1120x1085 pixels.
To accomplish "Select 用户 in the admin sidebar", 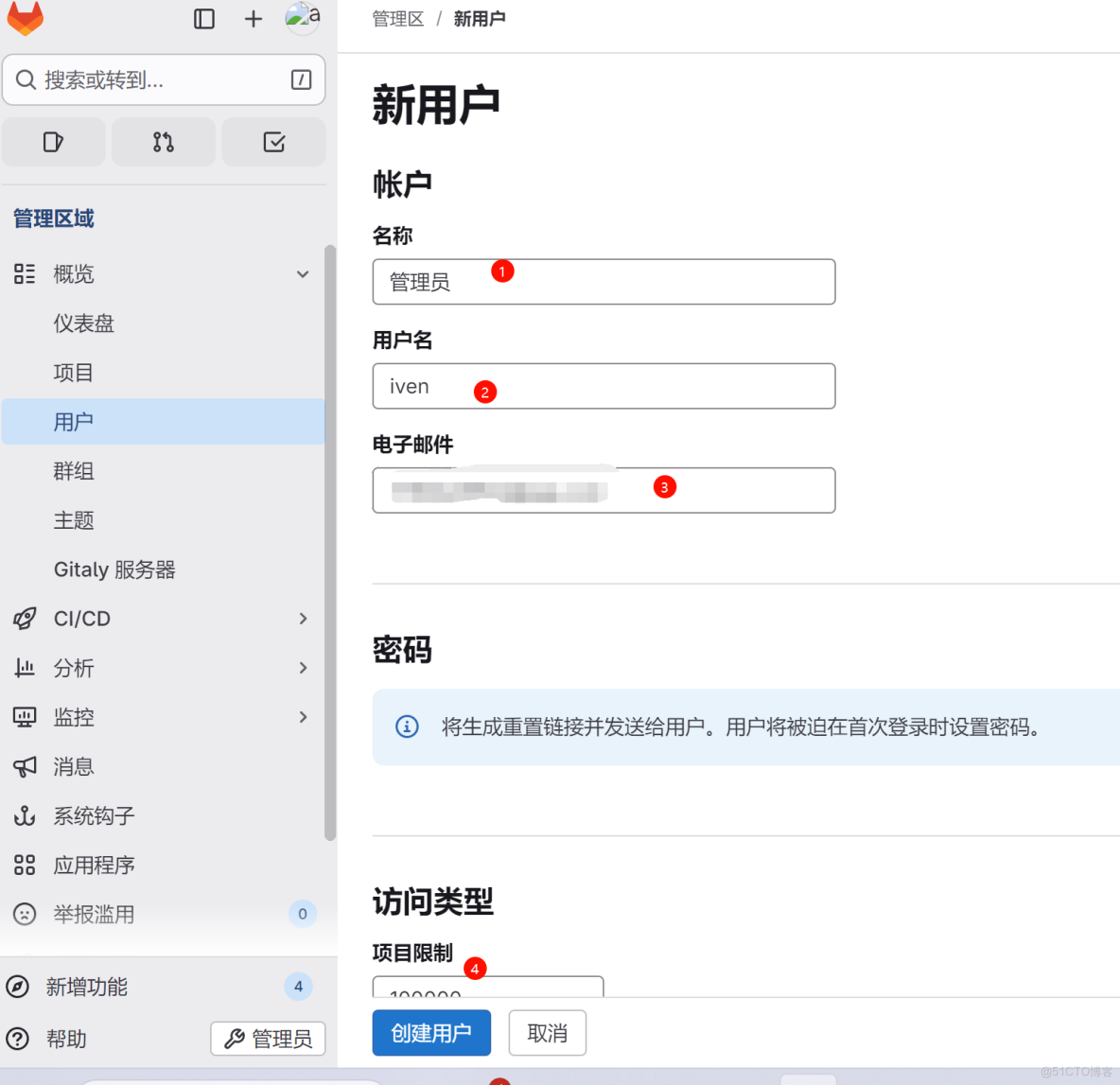I will pyautogui.click(x=74, y=422).
